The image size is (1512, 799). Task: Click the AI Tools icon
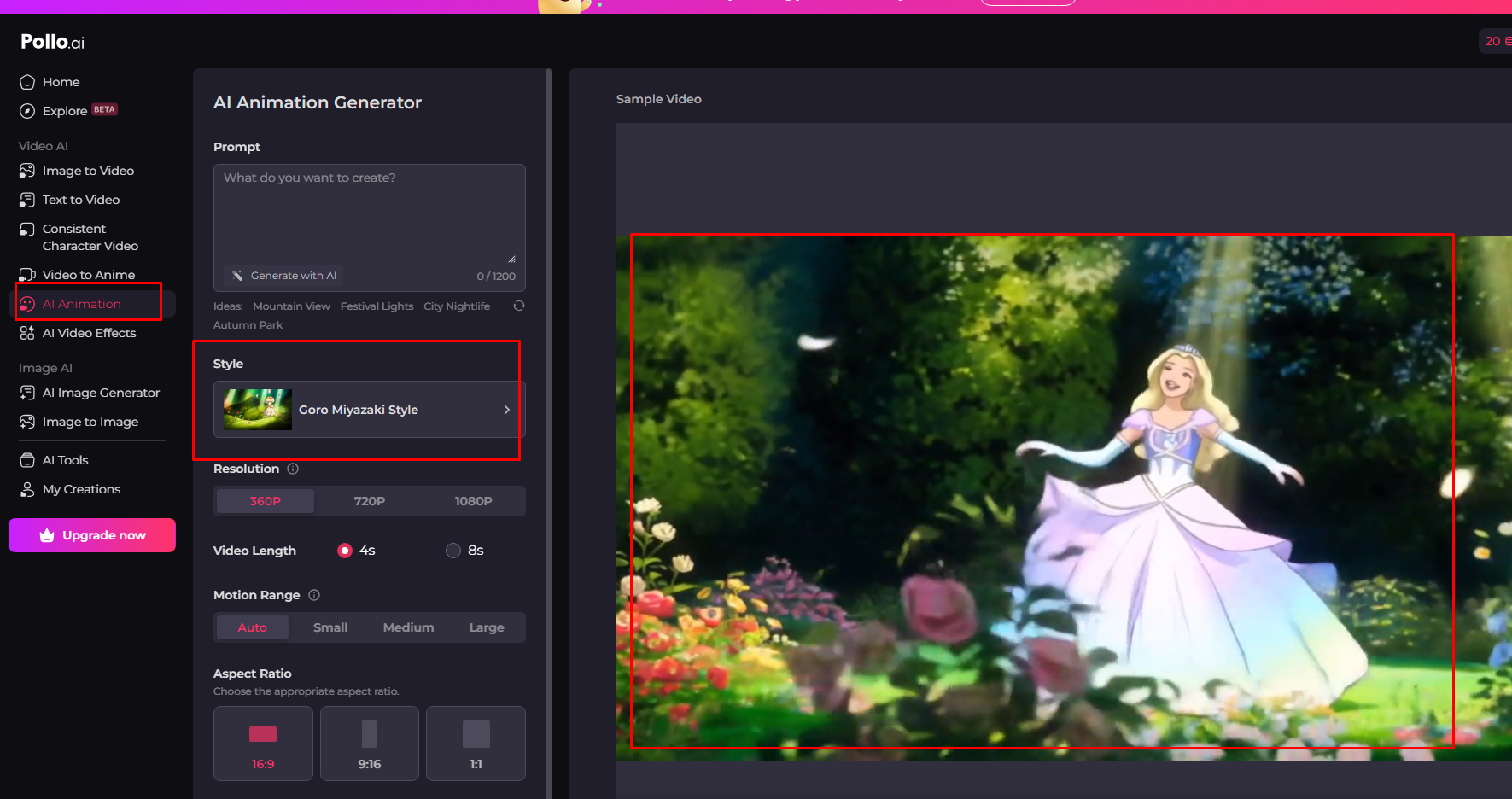(x=27, y=460)
